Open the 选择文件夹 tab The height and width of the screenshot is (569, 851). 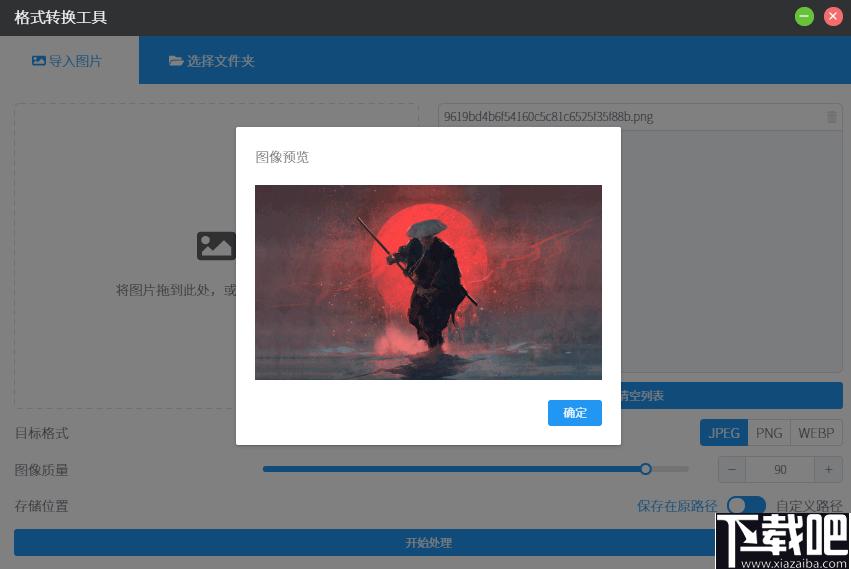point(211,60)
